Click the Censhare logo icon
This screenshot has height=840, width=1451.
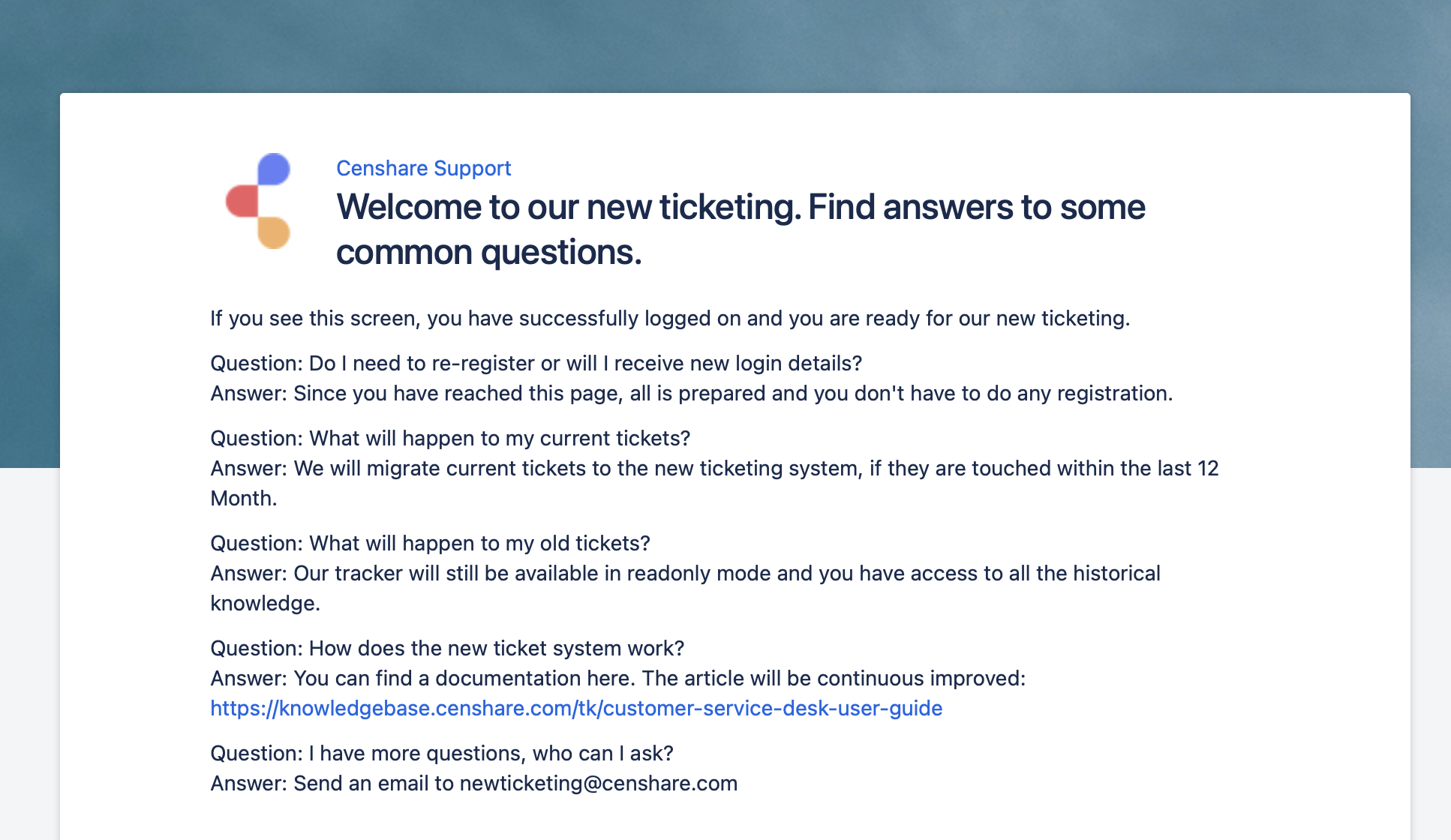tap(258, 201)
